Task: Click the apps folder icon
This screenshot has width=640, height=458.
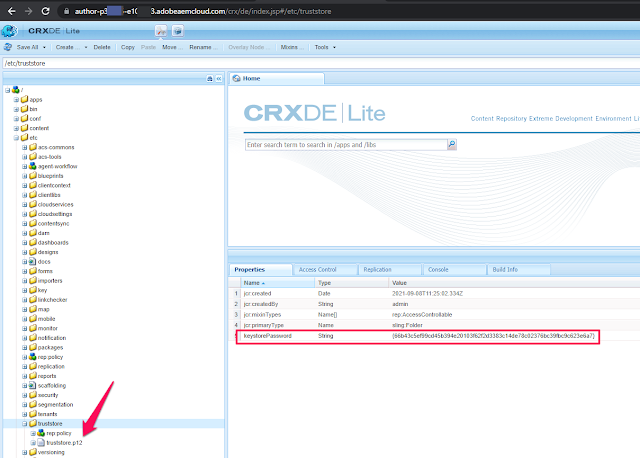Action: (24, 99)
